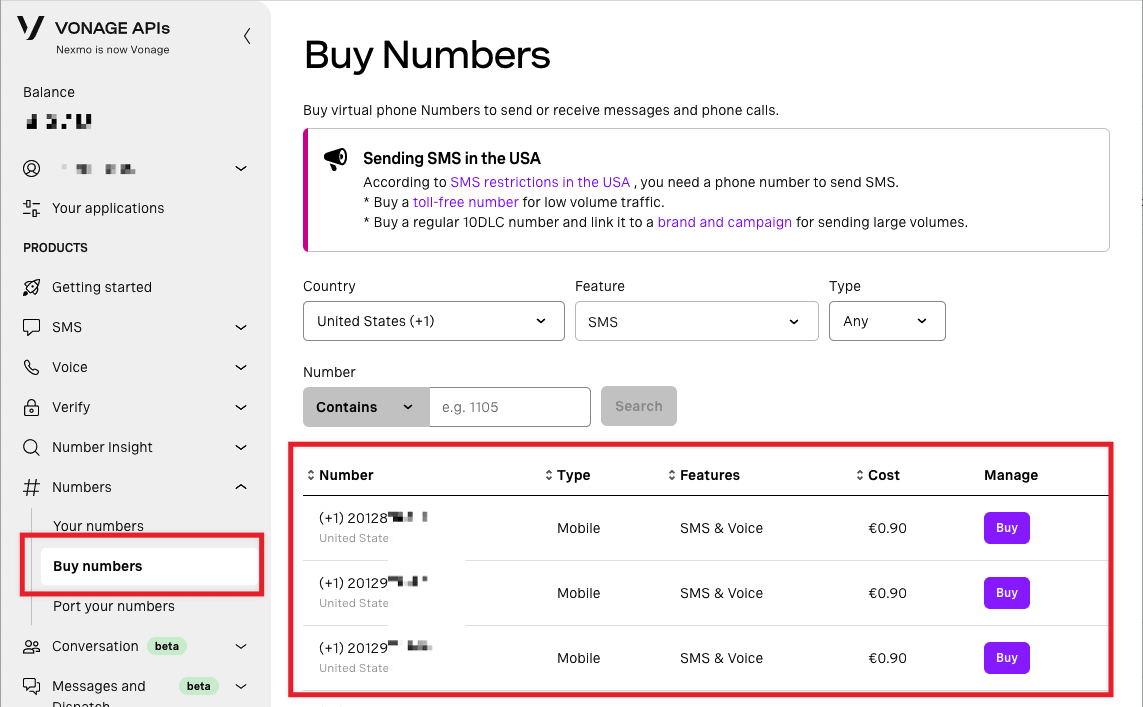The width and height of the screenshot is (1143, 707).
Task: Collapse the sidebar with the chevron arrow
Action: [x=247, y=36]
